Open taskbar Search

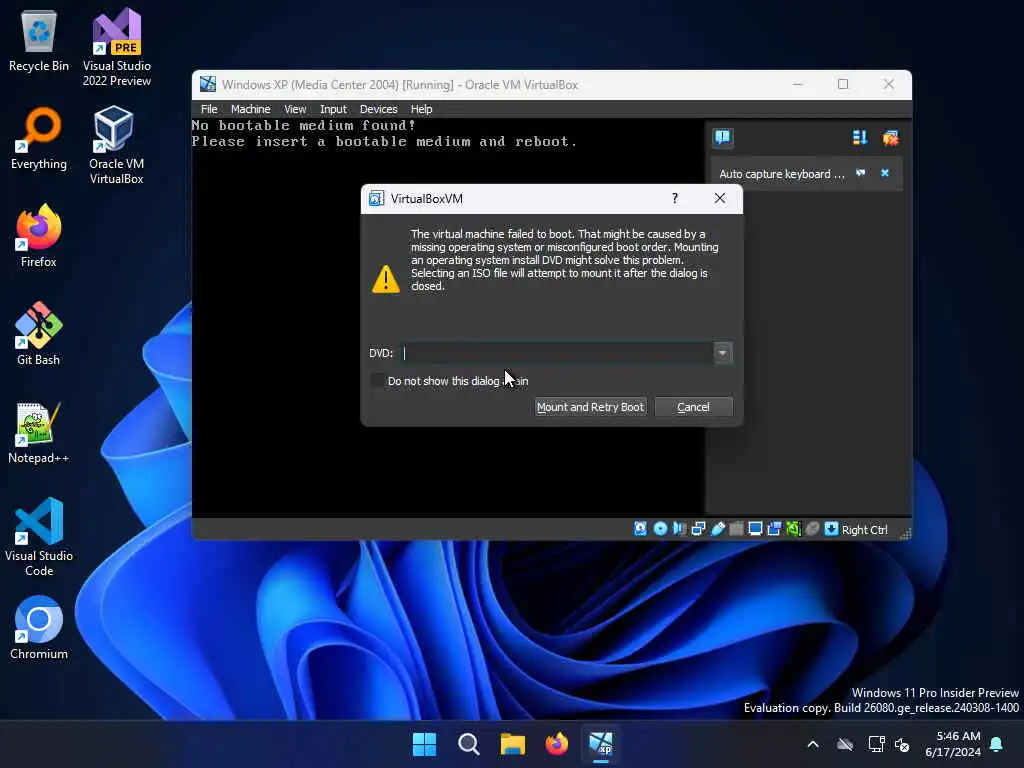[468, 744]
